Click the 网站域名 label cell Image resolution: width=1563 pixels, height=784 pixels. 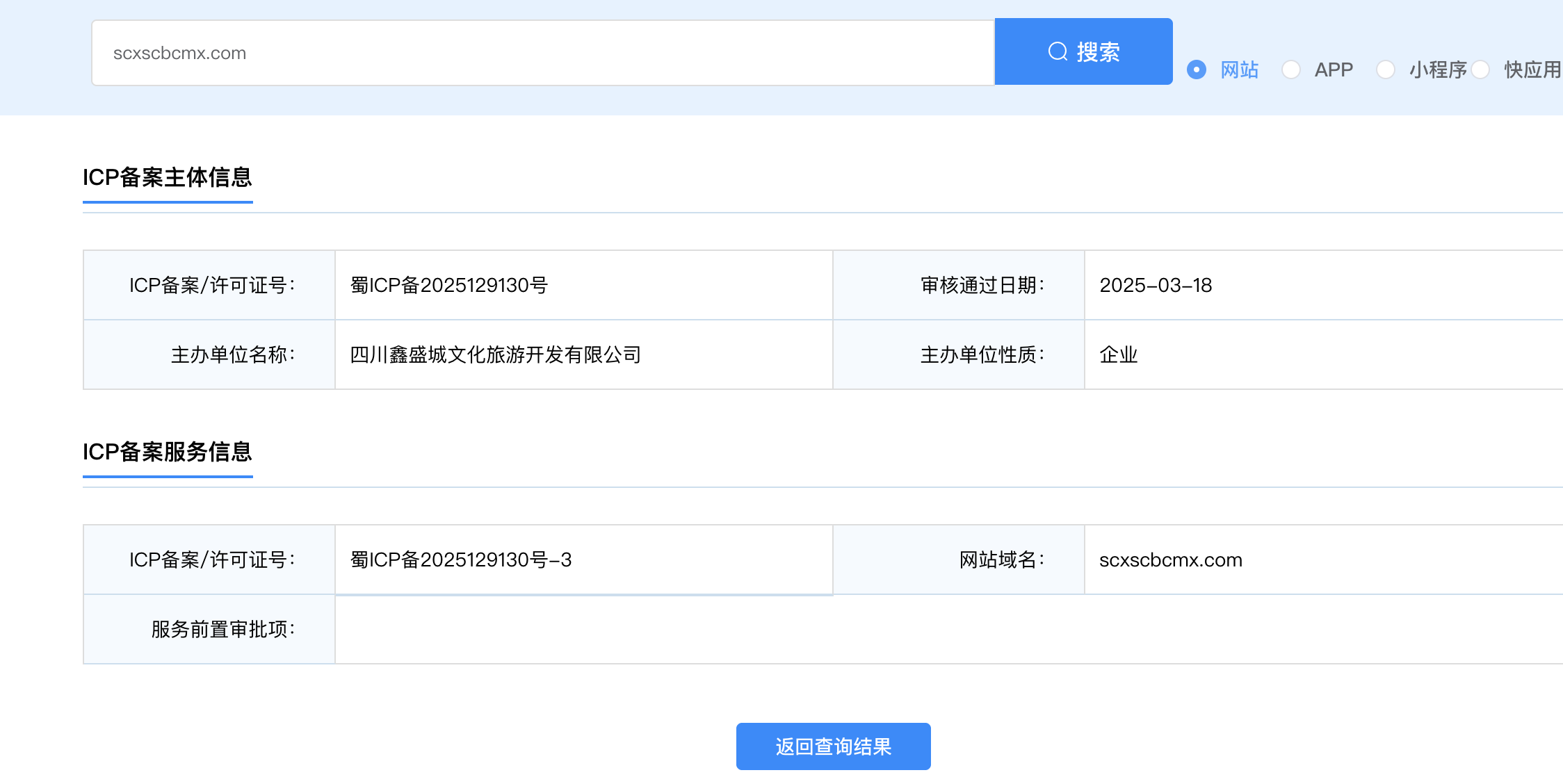click(959, 560)
